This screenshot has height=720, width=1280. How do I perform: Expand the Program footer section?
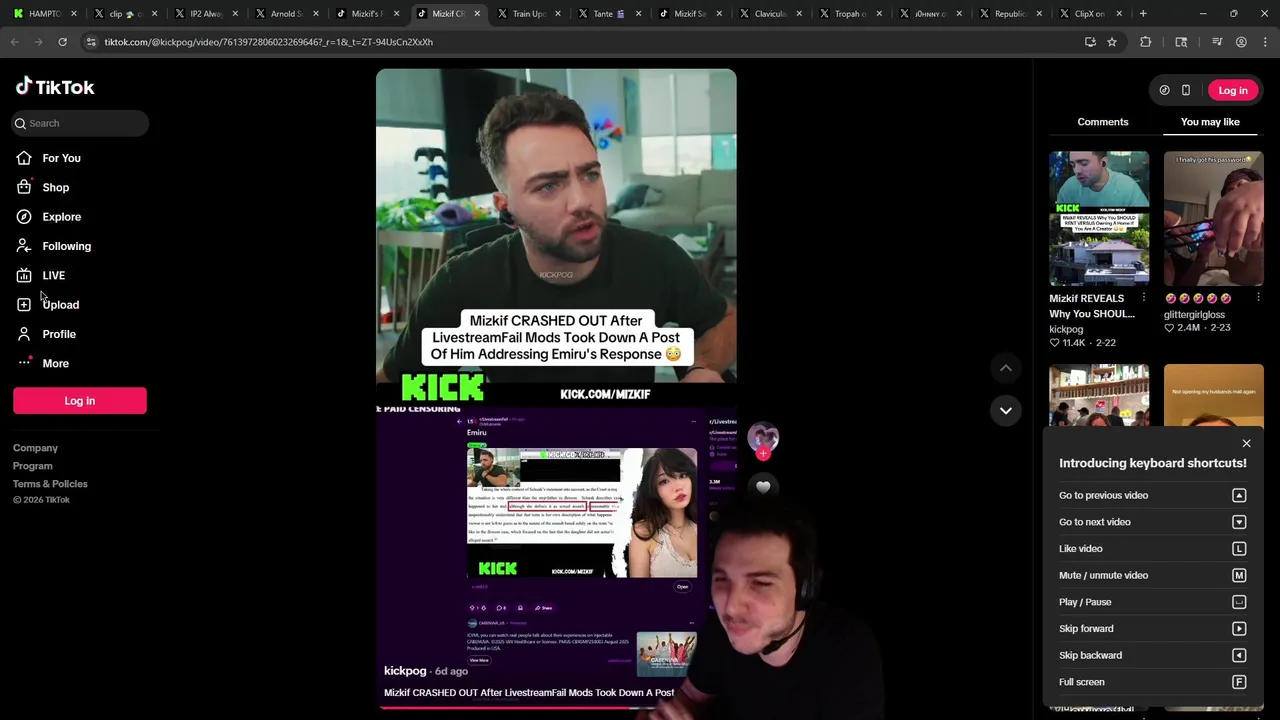point(33,466)
